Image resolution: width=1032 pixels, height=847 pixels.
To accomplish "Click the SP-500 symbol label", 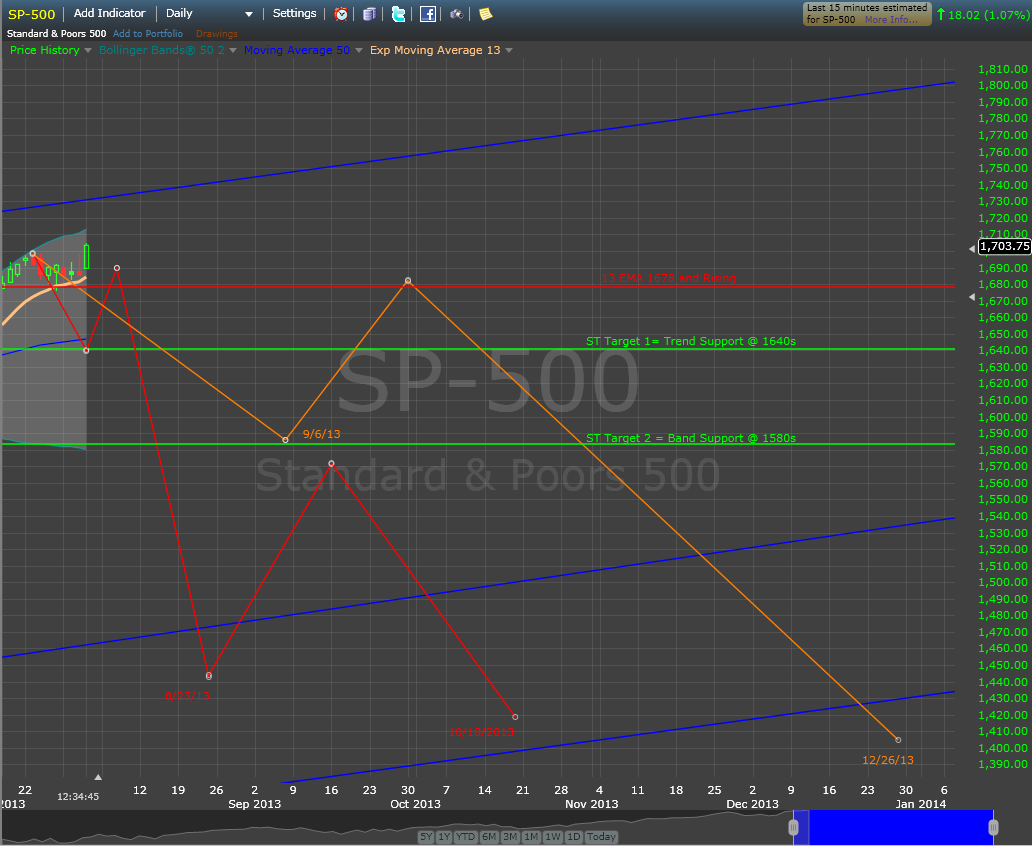I will pyautogui.click(x=32, y=14).
